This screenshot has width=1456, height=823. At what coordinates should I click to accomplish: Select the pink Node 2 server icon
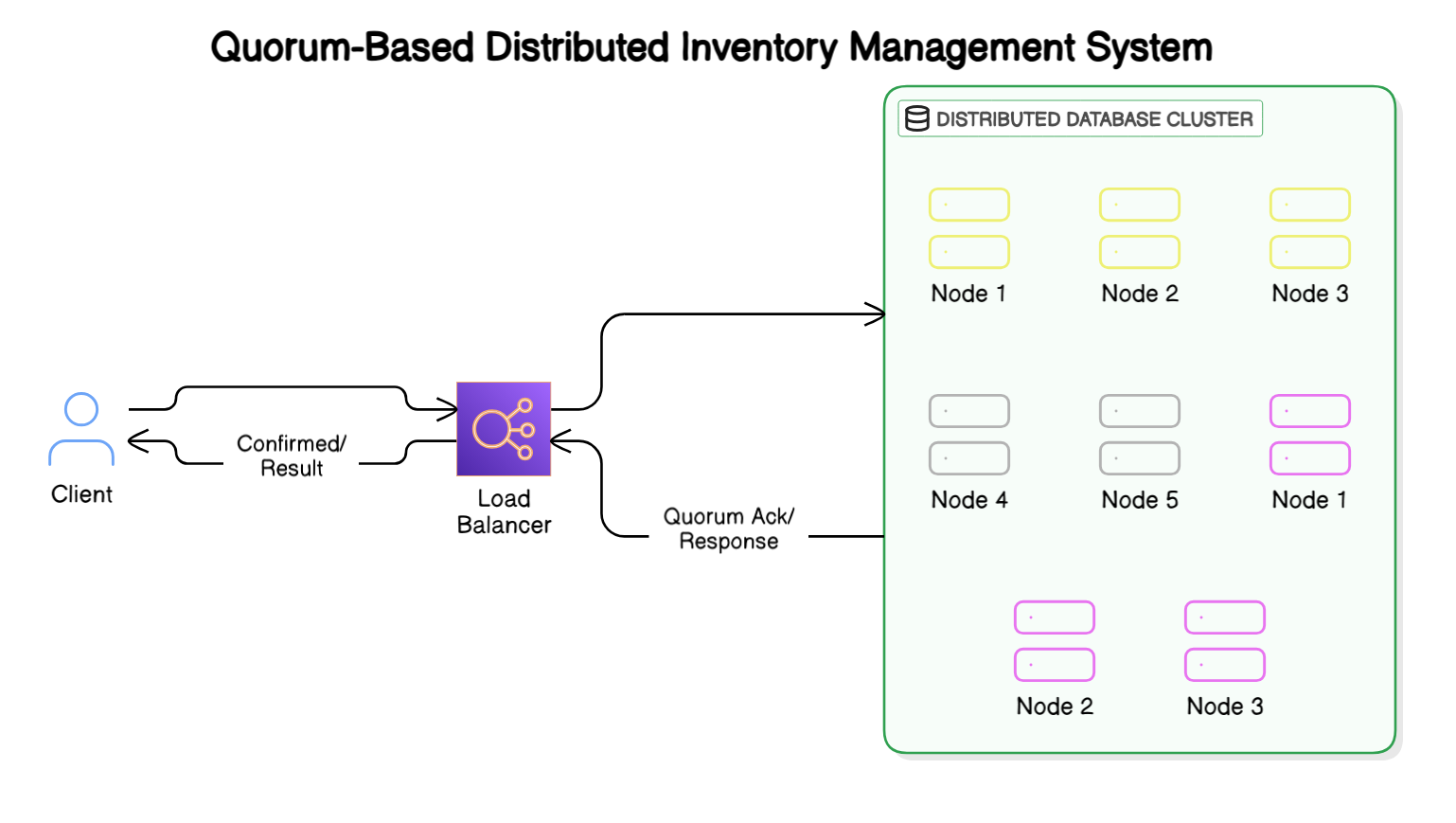tap(1054, 641)
